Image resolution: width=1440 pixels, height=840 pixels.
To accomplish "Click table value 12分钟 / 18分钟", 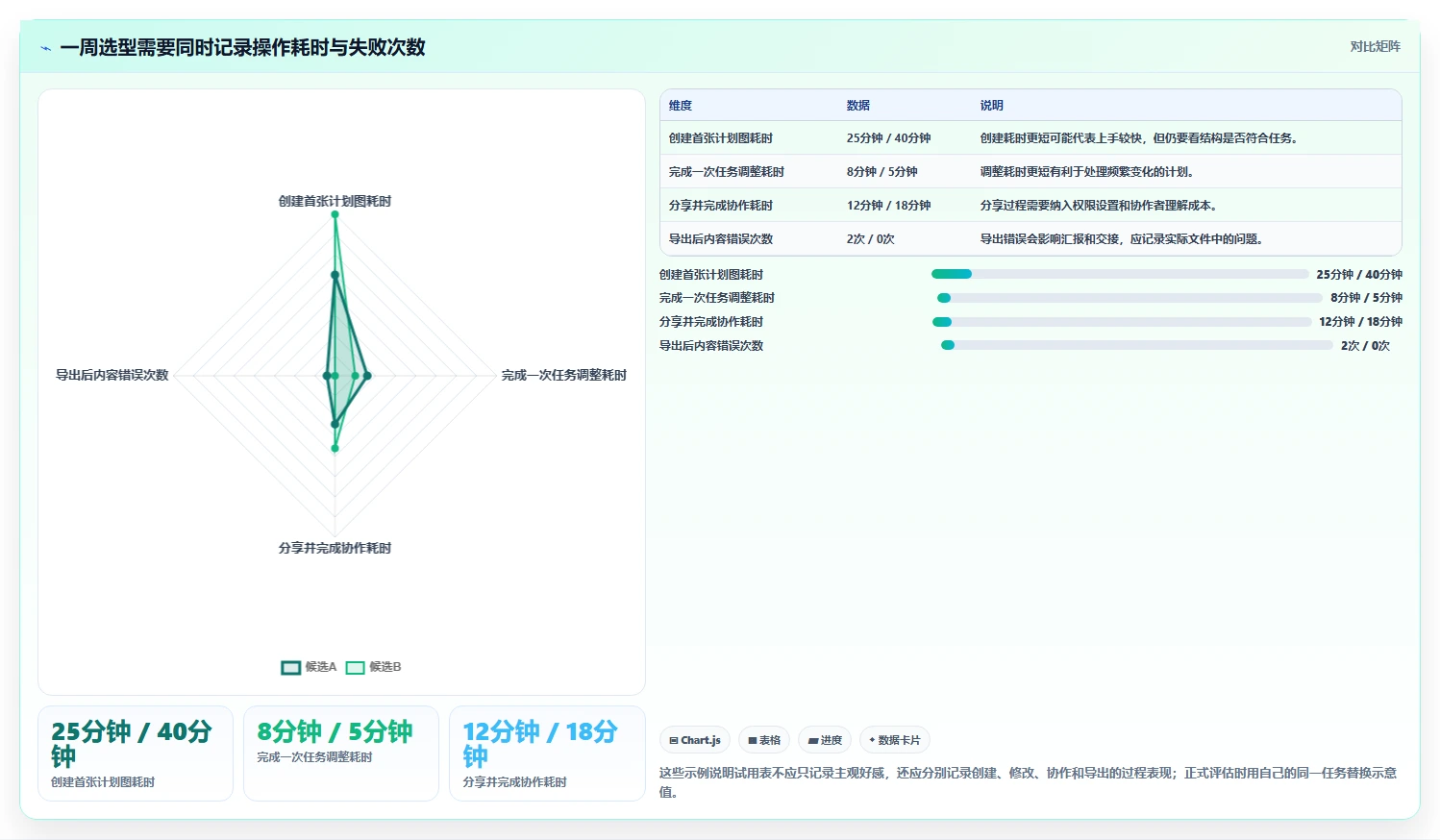I will [889, 206].
